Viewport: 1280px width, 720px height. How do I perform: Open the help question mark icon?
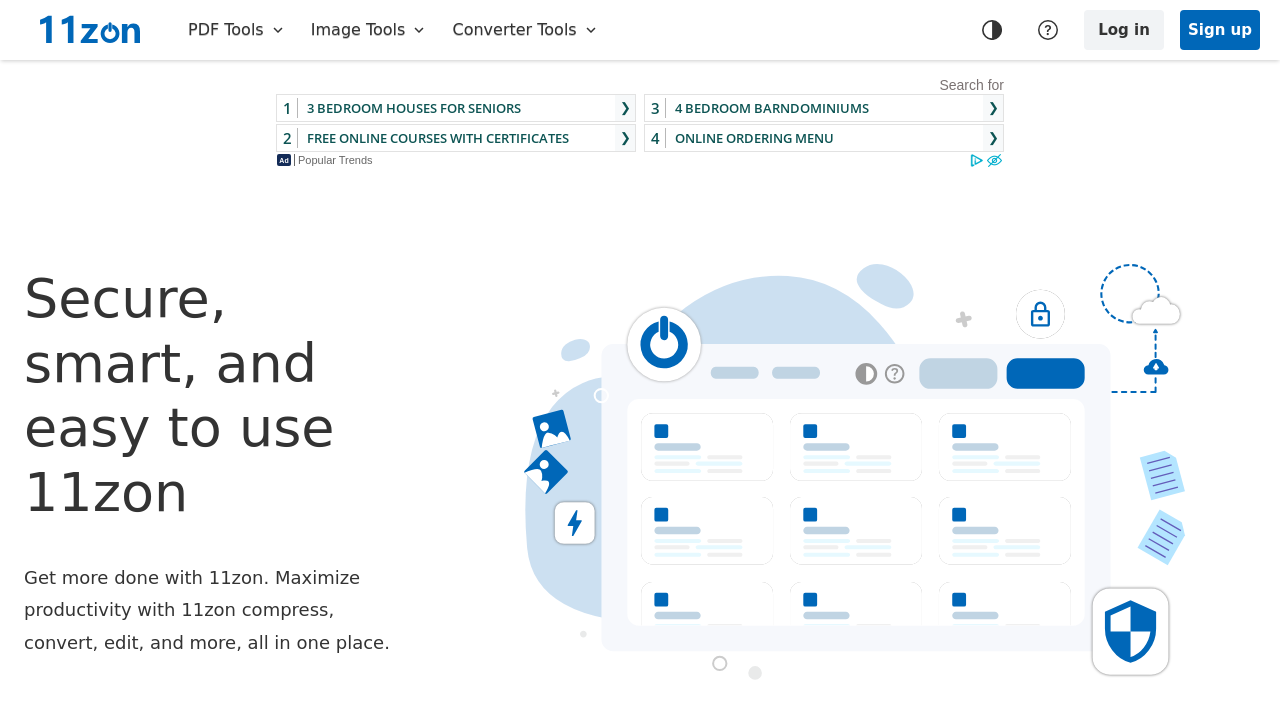tap(1048, 30)
